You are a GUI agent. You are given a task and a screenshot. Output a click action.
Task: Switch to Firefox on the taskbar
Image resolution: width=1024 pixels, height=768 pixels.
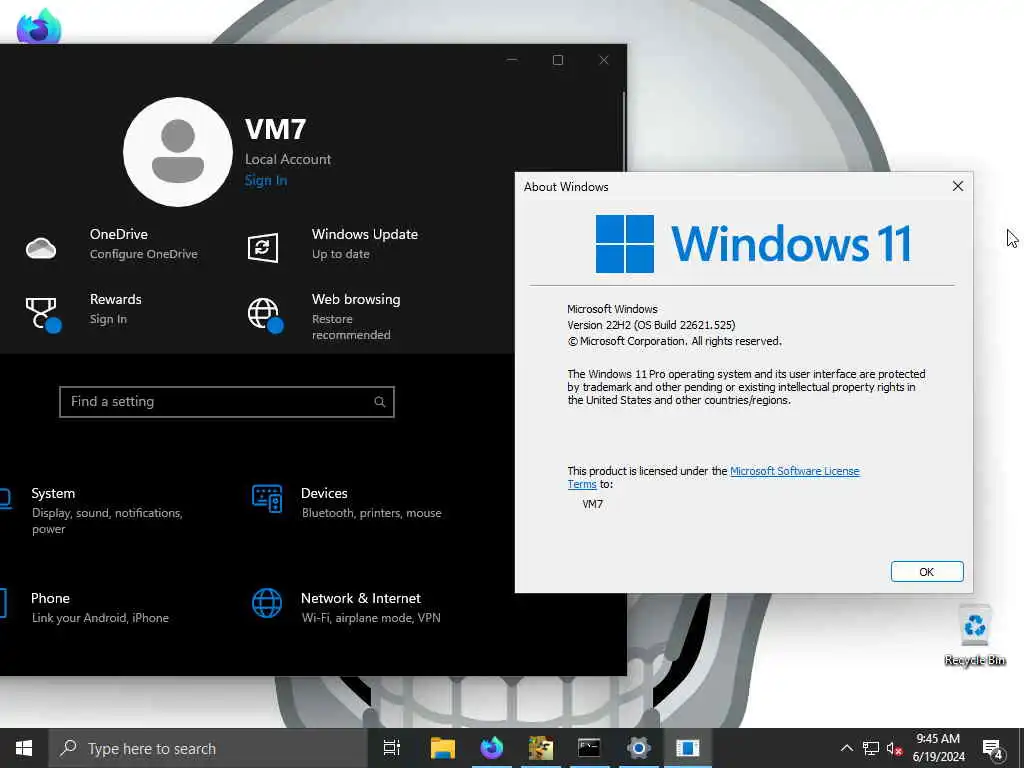tap(492, 748)
